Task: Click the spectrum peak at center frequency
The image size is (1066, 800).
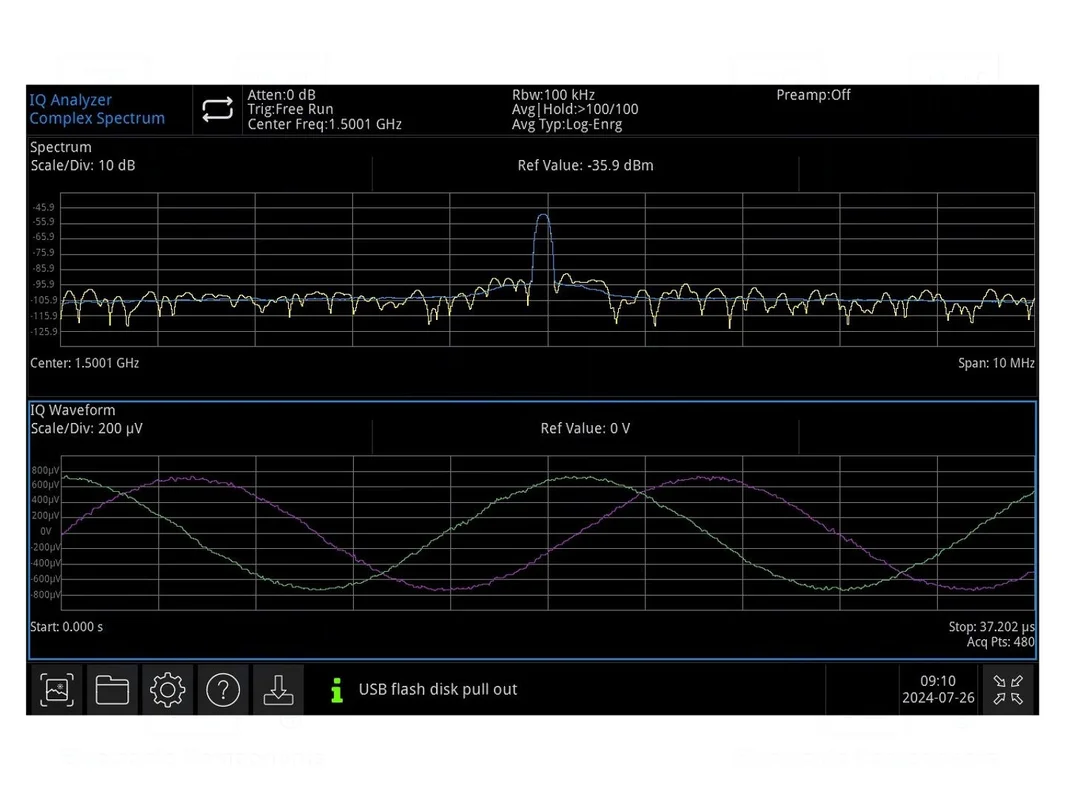Action: pos(543,216)
